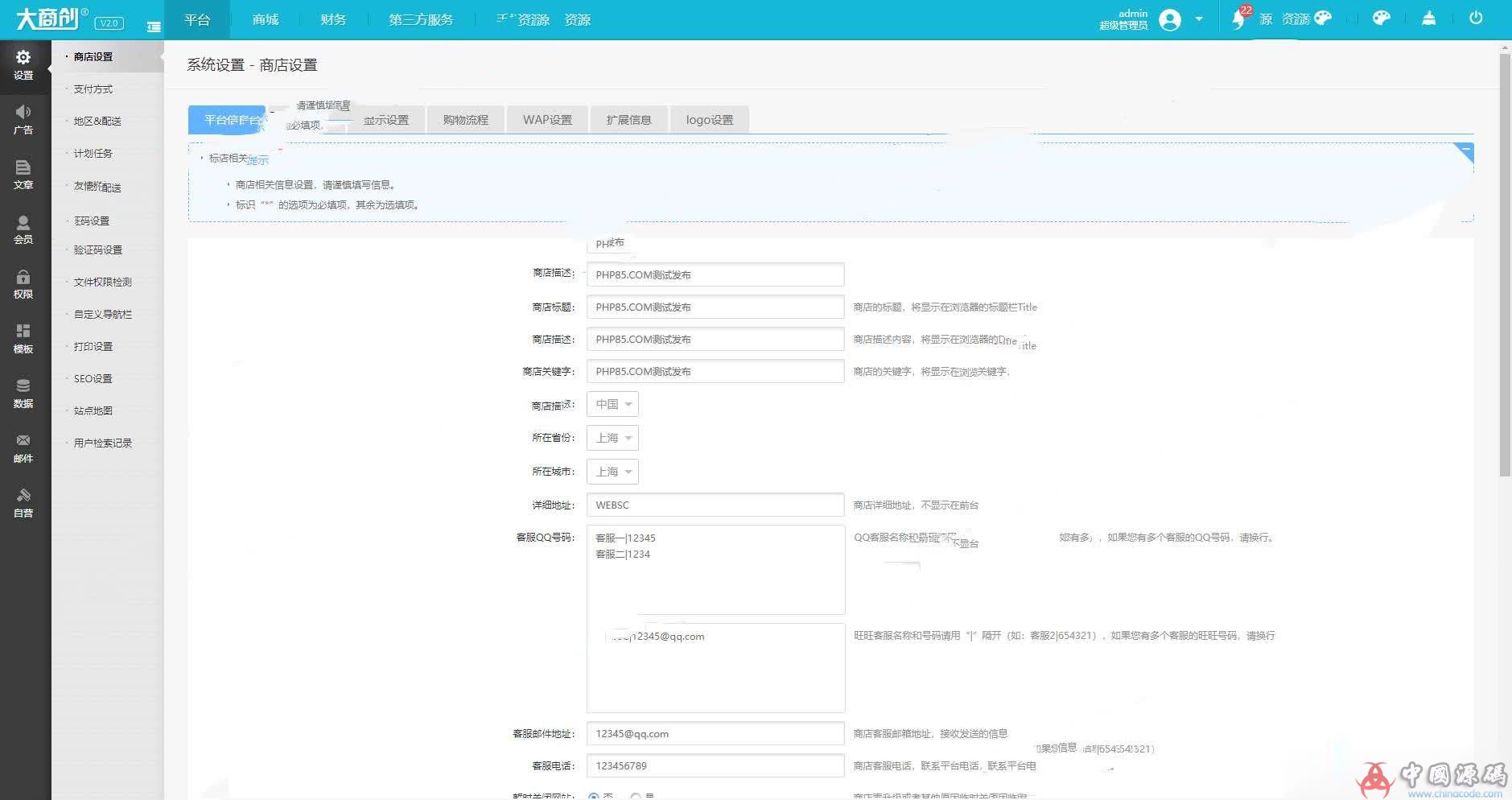The width and height of the screenshot is (1512, 800).
Task: Open the 扩展信息 settings tab
Action: click(x=628, y=119)
